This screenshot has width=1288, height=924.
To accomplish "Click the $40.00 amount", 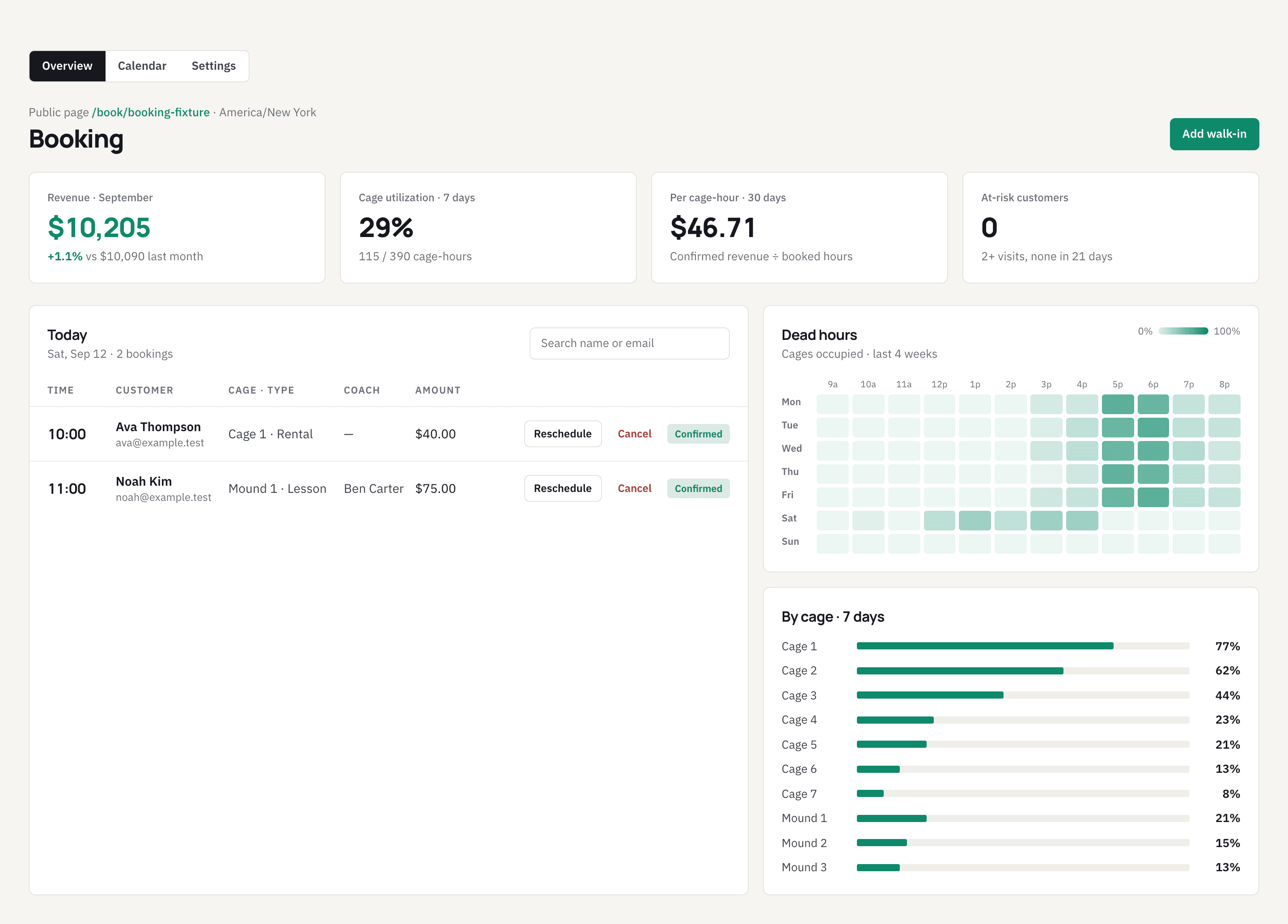I will point(436,434).
